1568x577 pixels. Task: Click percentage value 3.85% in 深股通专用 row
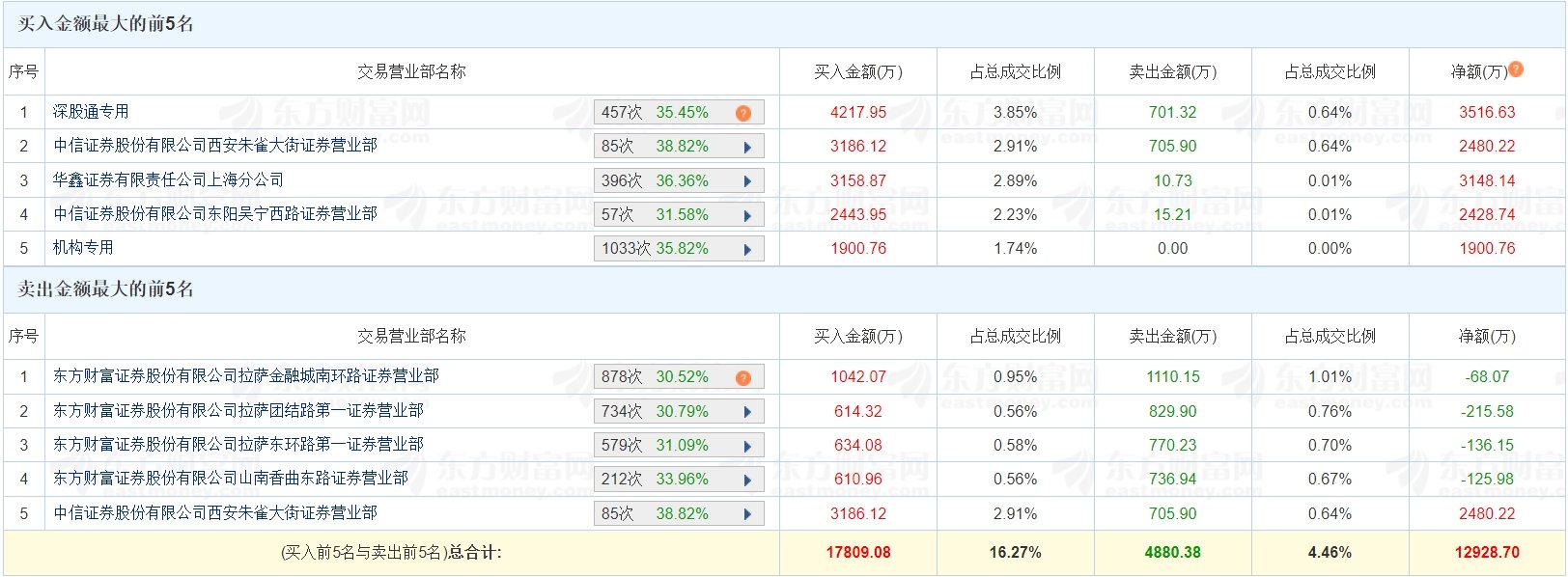click(x=1016, y=113)
